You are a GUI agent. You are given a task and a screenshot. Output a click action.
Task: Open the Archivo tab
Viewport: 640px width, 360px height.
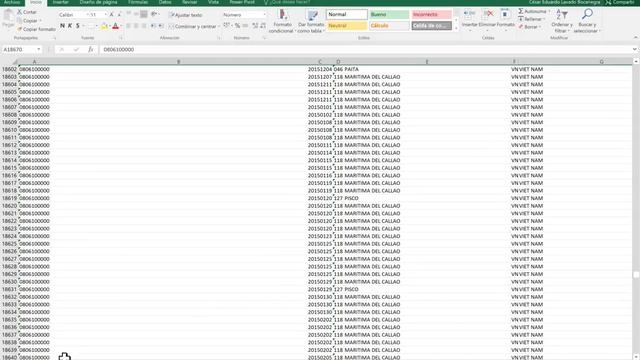[12, 2]
